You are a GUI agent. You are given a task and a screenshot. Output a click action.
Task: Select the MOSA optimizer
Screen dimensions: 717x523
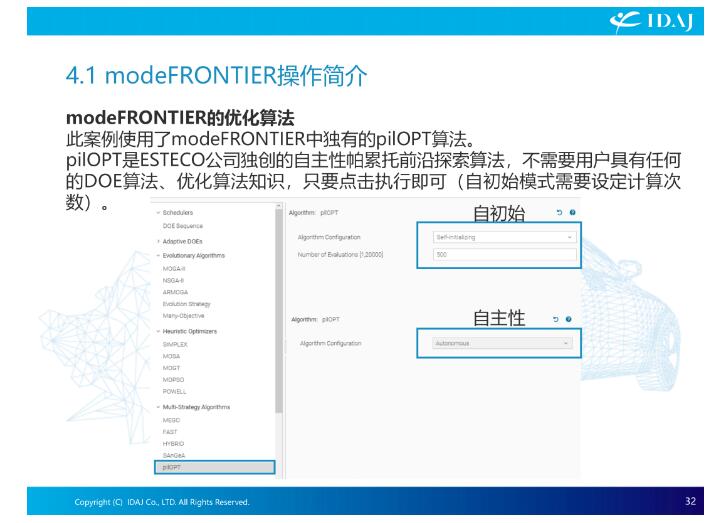point(171,357)
